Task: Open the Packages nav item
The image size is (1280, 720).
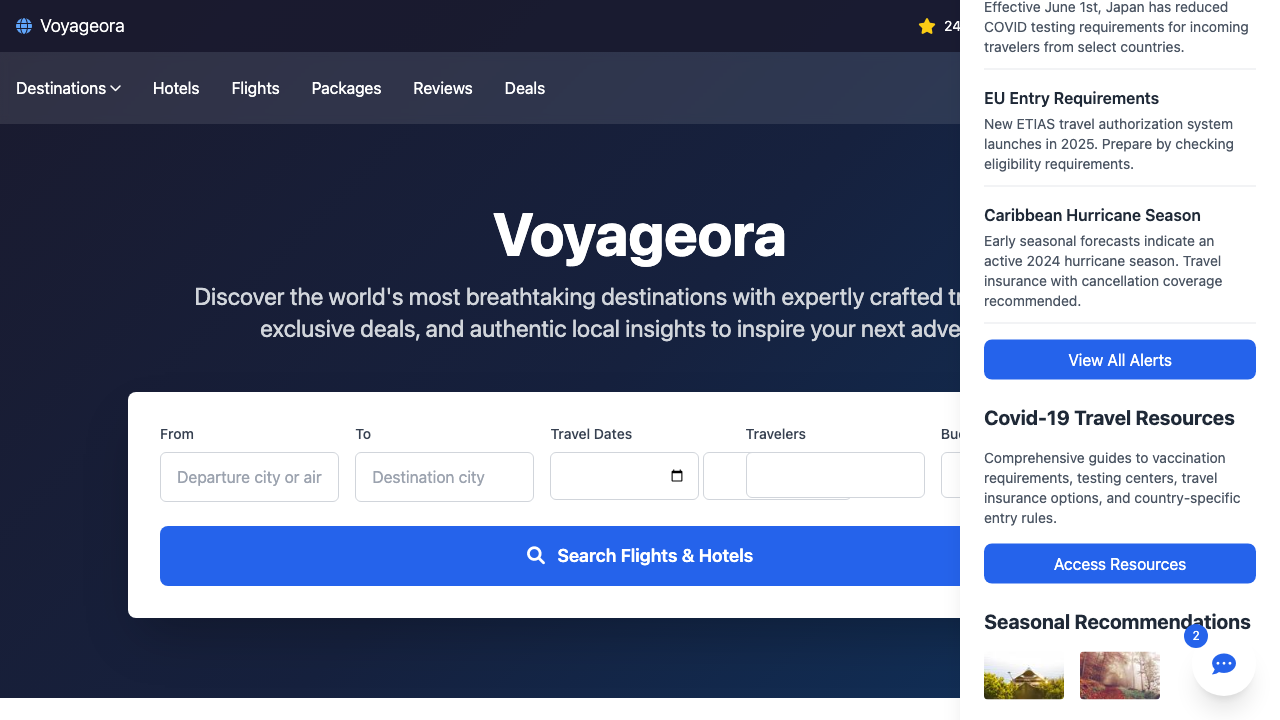Action: pos(346,88)
